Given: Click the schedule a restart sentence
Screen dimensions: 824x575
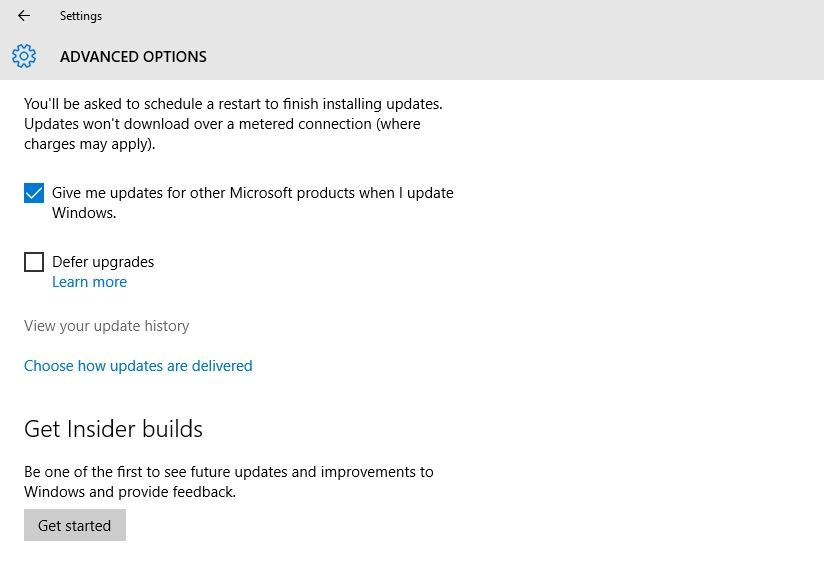Looking at the screenshot, I should (232, 104).
